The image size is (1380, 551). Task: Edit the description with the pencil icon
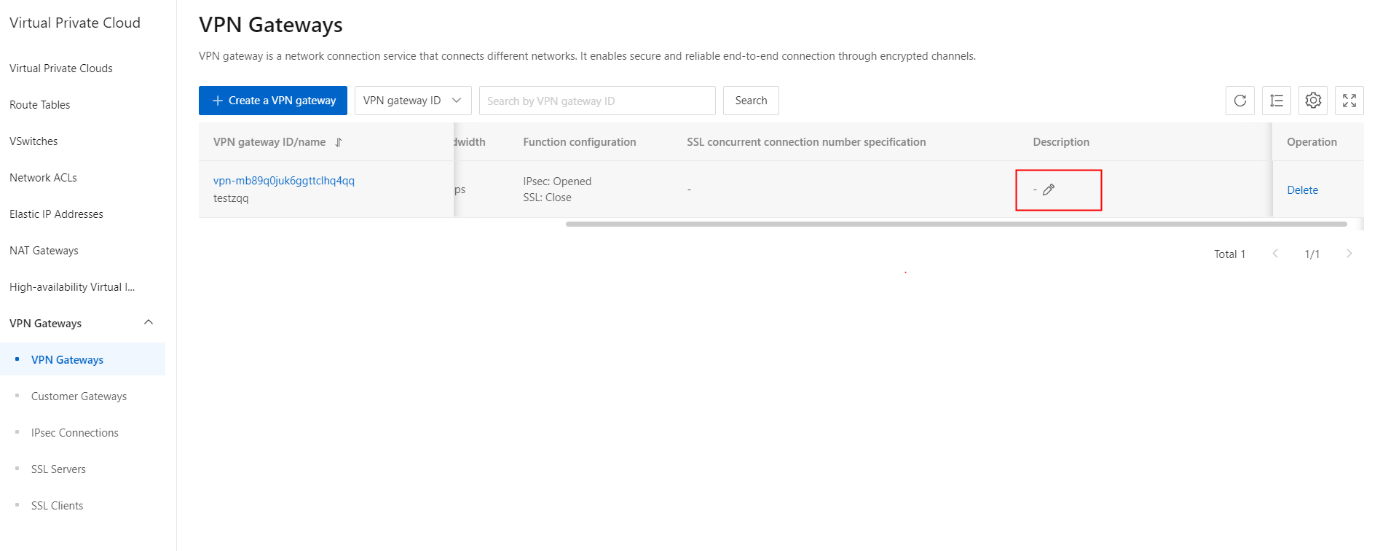point(1048,190)
